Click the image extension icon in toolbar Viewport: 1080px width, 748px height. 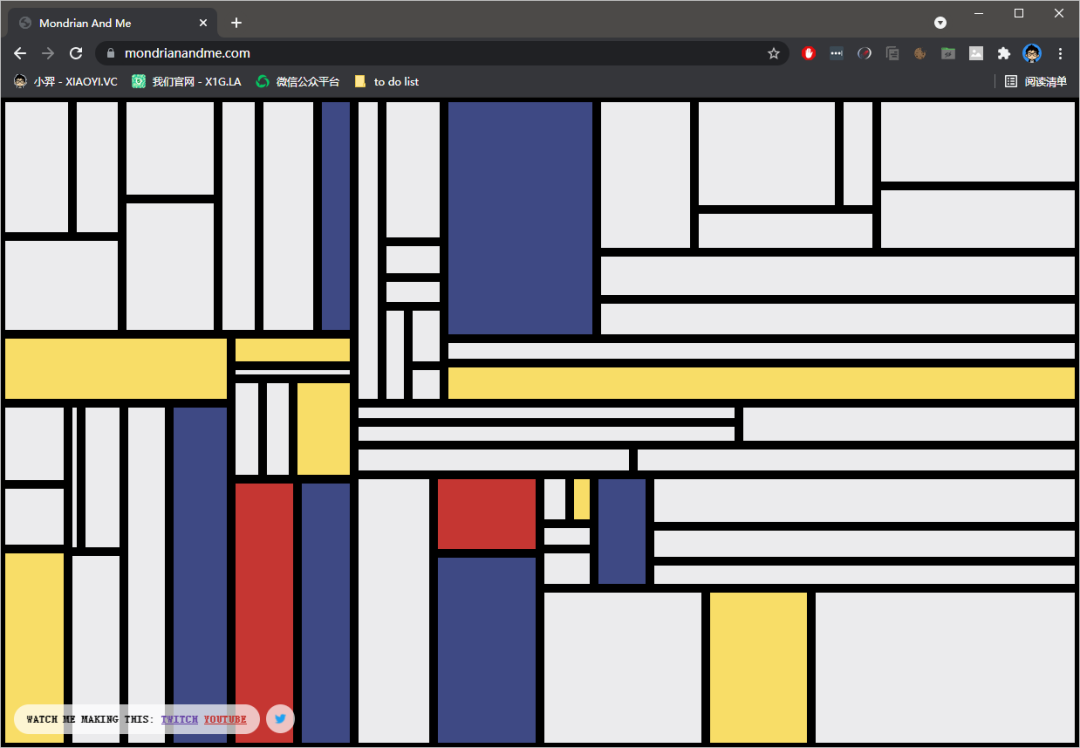point(976,54)
